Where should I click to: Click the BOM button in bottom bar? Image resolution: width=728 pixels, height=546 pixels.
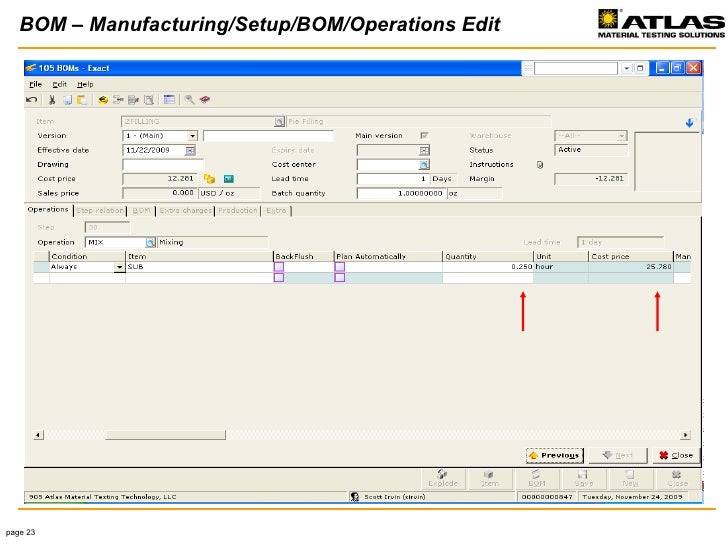(x=537, y=479)
